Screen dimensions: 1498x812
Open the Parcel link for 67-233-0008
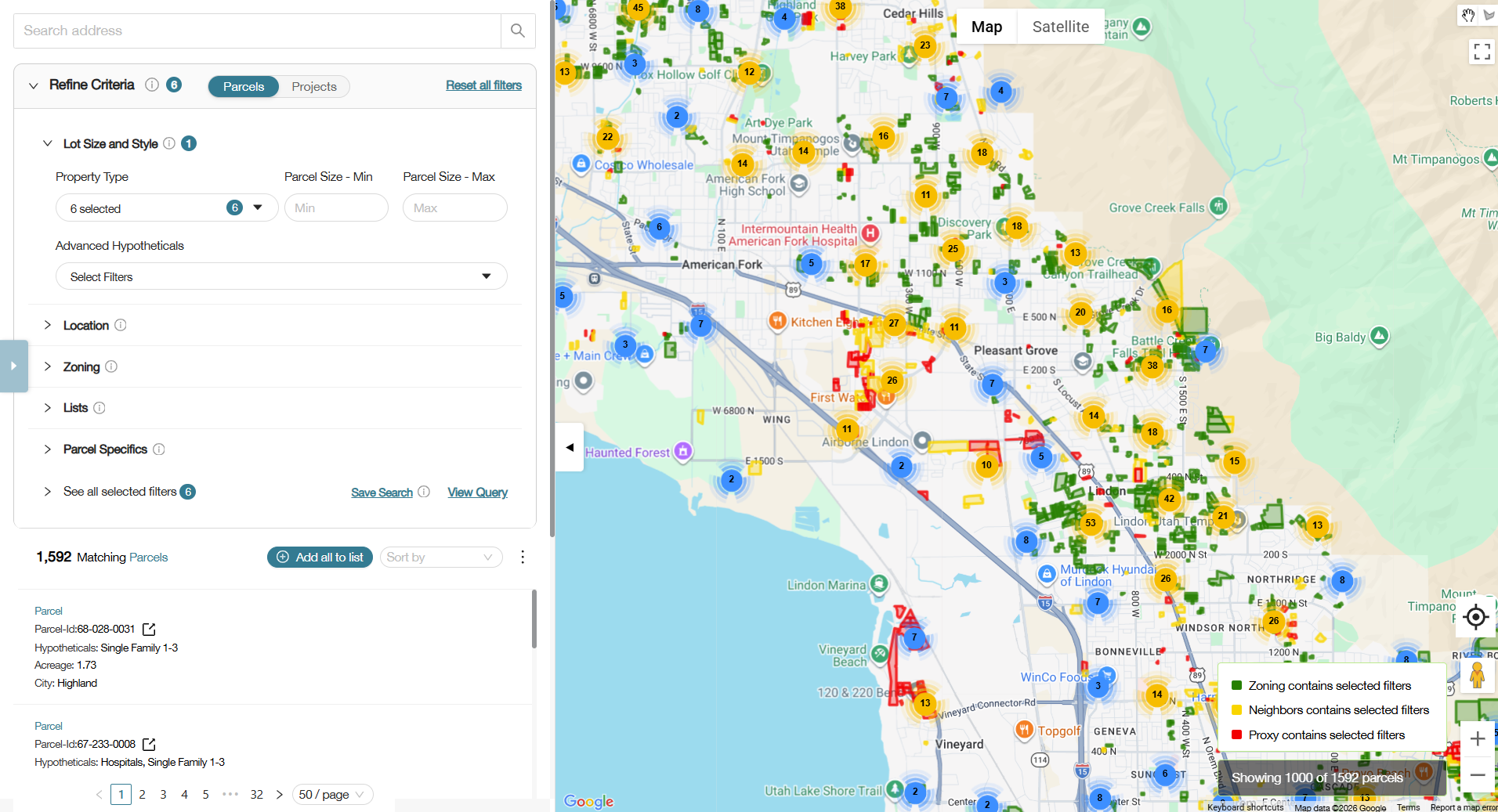(49, 726)
